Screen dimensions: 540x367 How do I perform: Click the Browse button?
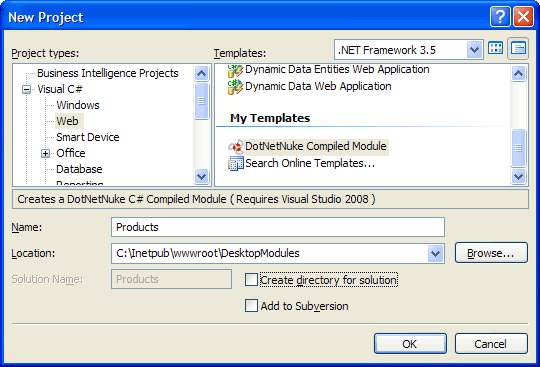pyautogui.click(x=491, y=253)
